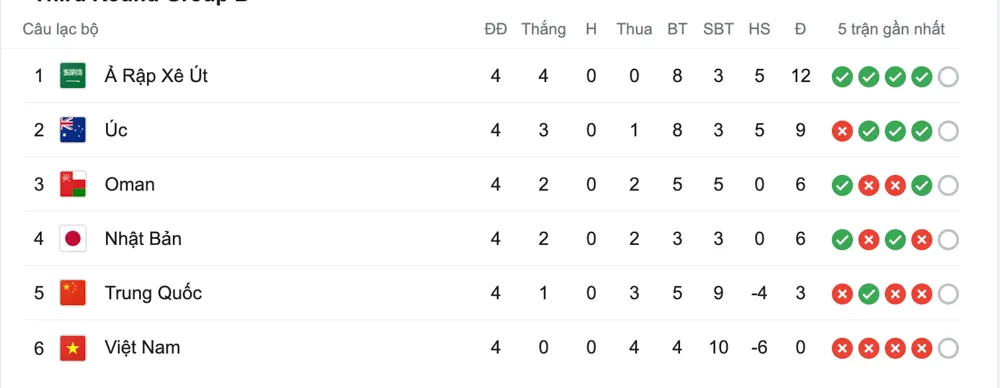Click Australia's red loss icon in recent matches
This screenshot has height=388, width=1000.
842,131
